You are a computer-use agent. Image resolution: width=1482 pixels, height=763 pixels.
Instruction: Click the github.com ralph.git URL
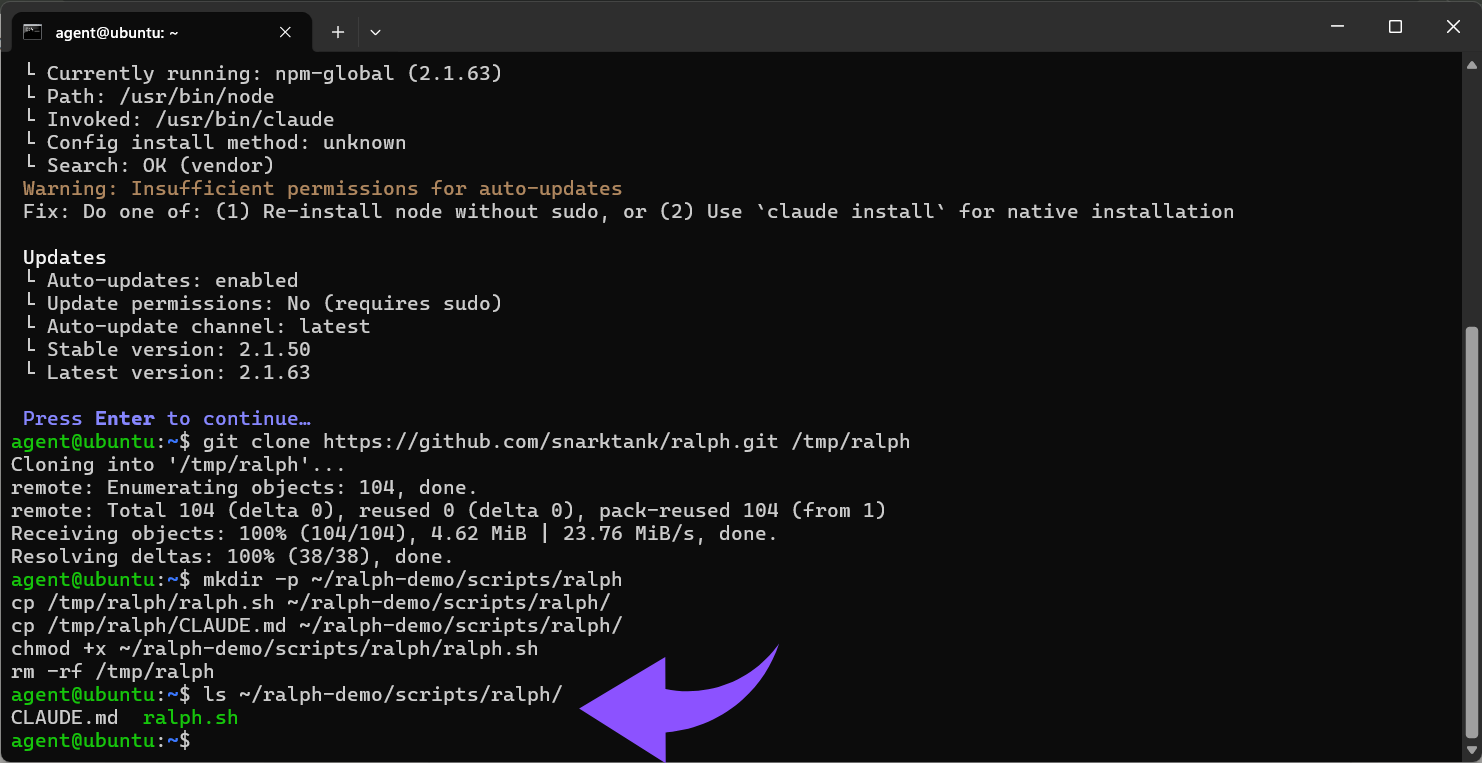(550, 441)
